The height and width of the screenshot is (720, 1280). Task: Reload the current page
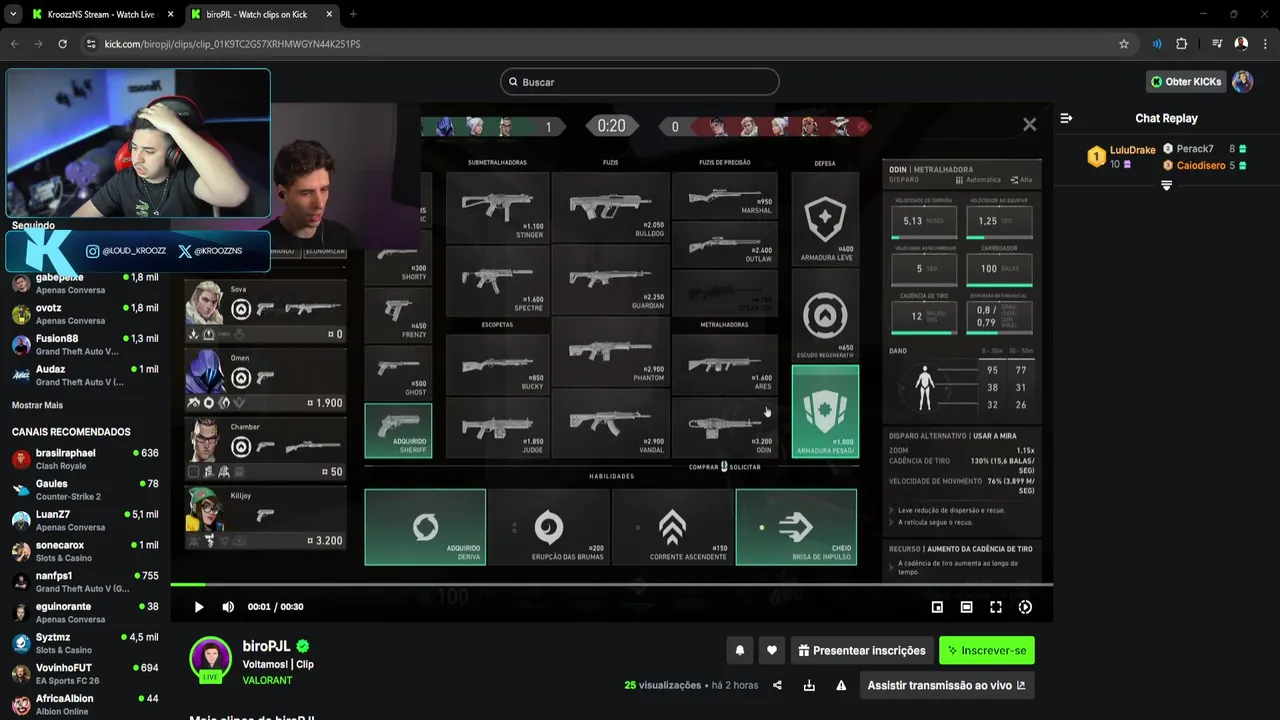(62, 44)
